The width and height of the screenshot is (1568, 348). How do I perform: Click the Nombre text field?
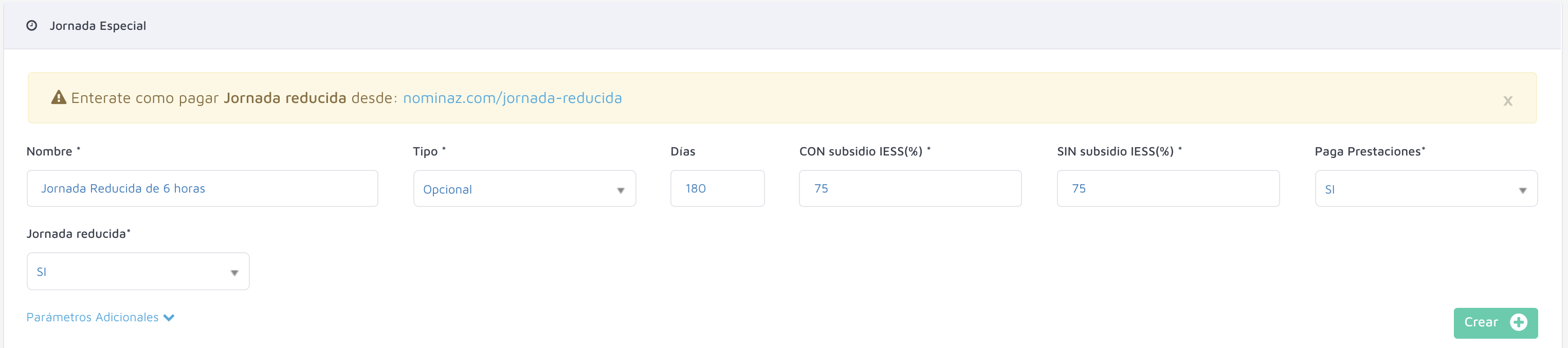[202, 188]
